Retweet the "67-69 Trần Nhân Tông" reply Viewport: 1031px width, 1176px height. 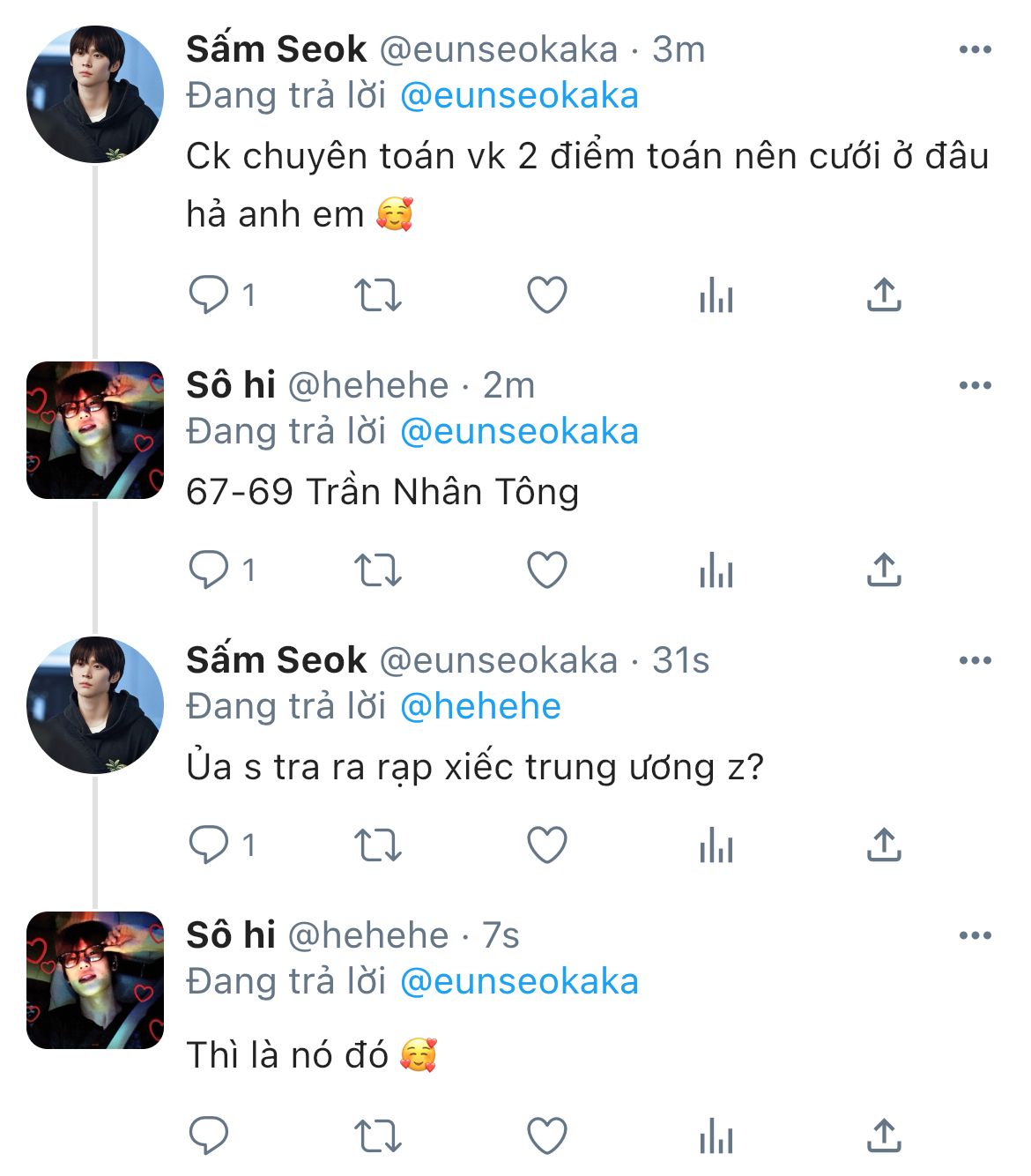377,570
